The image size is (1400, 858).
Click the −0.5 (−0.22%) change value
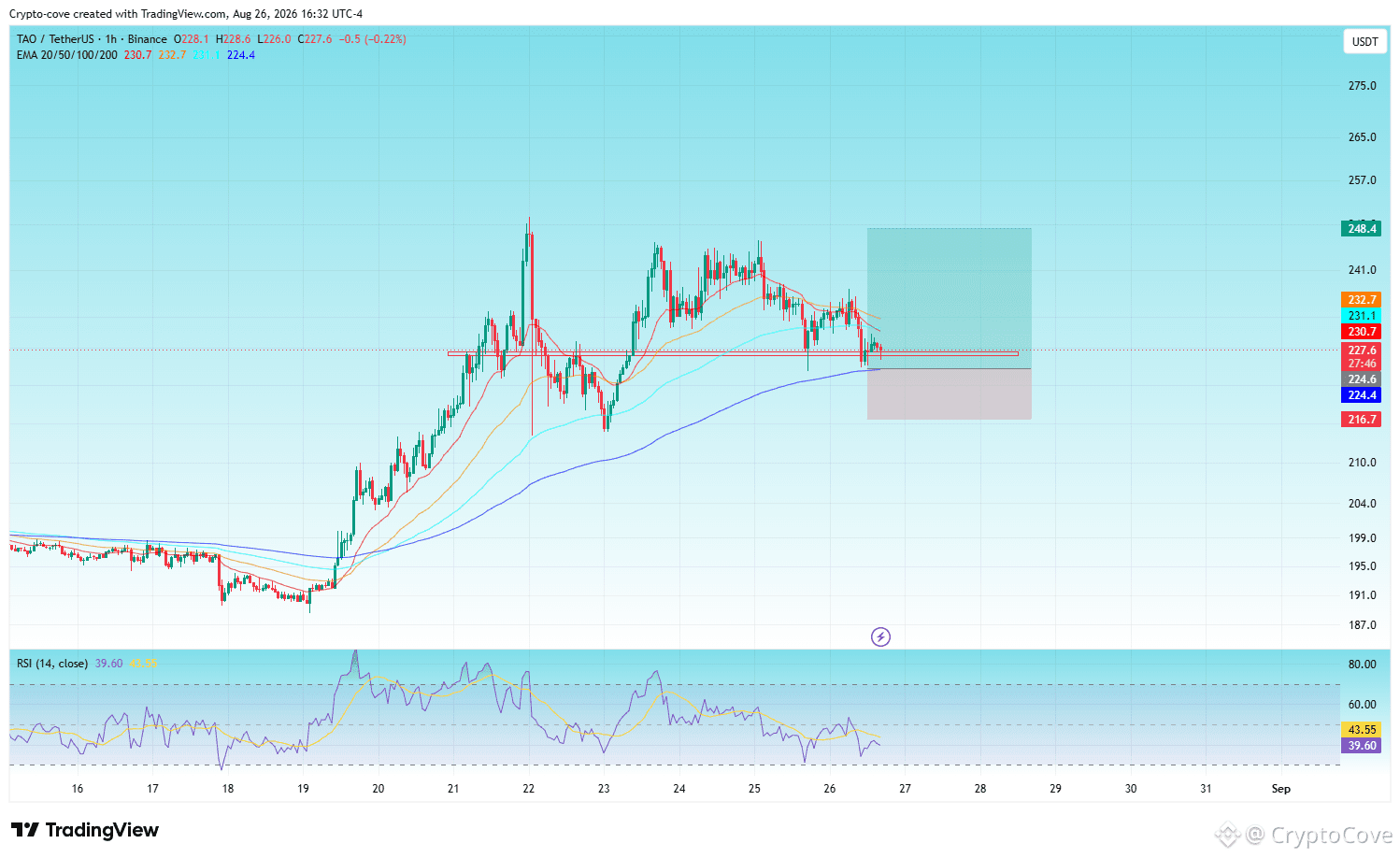point(373,39)
